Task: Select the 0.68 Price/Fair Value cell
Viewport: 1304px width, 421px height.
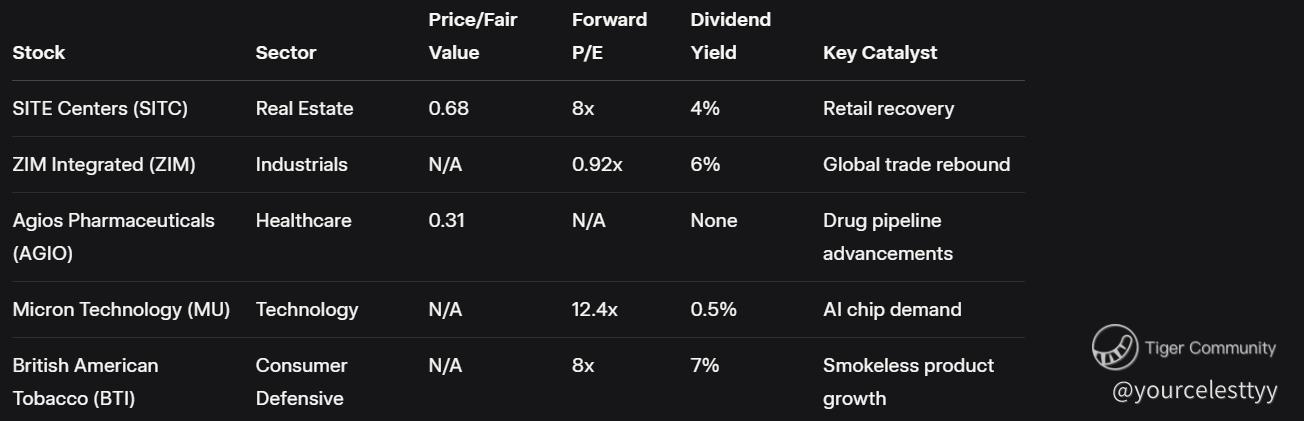Action: click(448, 108)
